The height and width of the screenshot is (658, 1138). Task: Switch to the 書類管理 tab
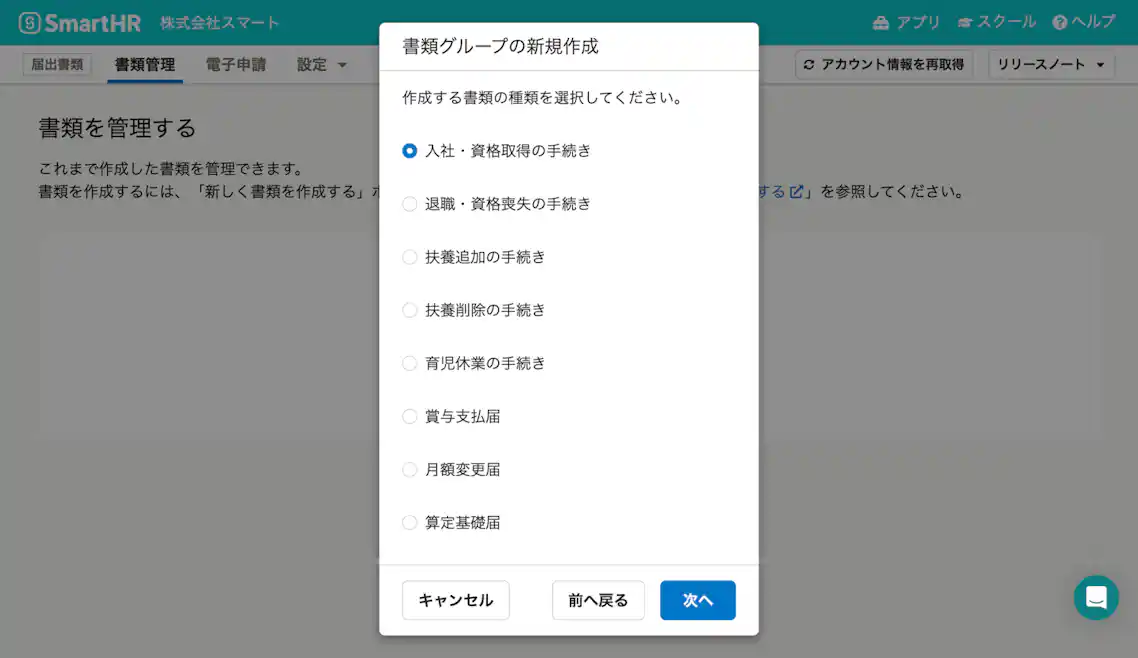[x=145, y=64]
